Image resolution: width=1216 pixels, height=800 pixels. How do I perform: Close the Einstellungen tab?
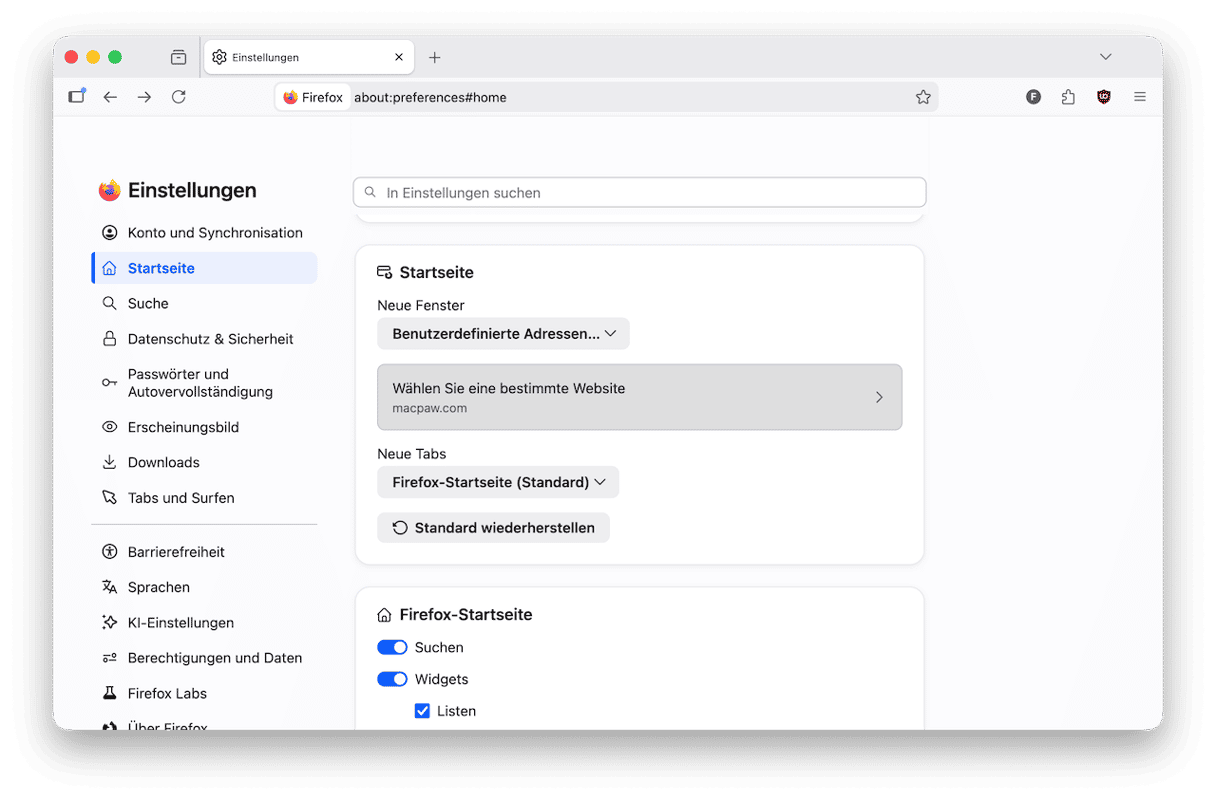click(399, 58)
